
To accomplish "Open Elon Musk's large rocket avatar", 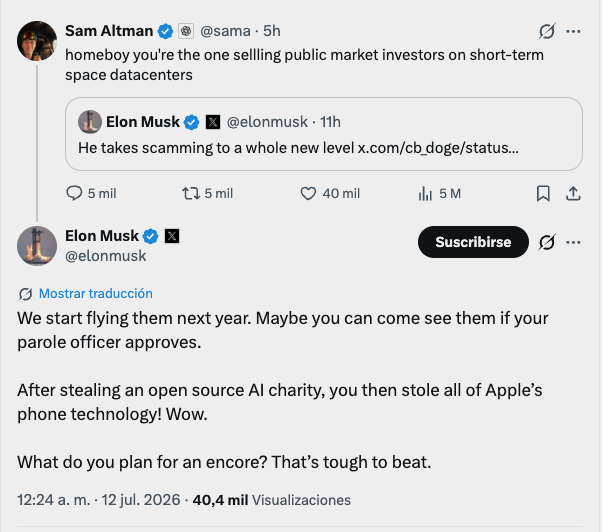I will click(37, 246).
